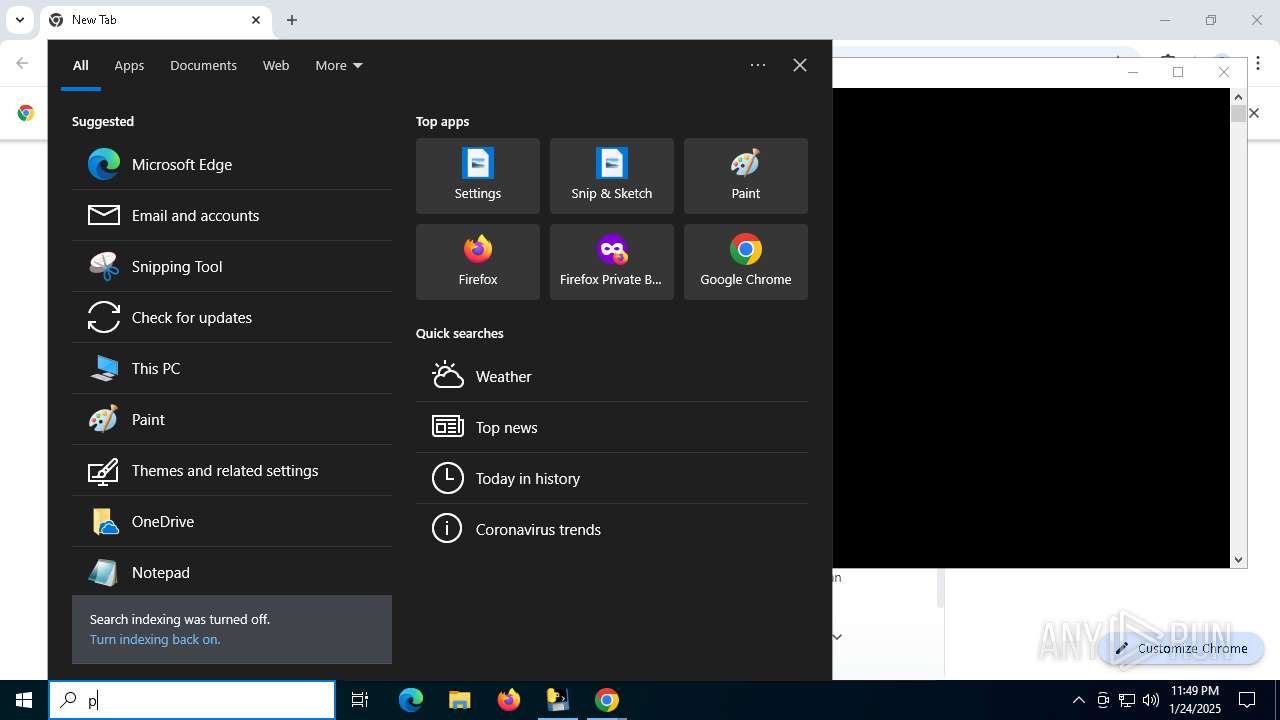The width and height of the screenshot is (1280, 720).
Task: Launch Notepad from Suggested list
Action: pos(232,572)
